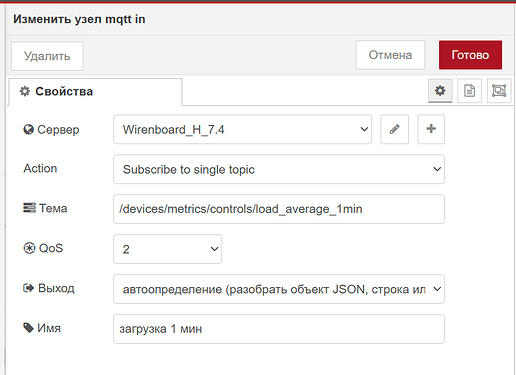Viewport: 516px width, 375px height.
Task: Add a new MQTT broker with plus icon
Action: [431, 129]
